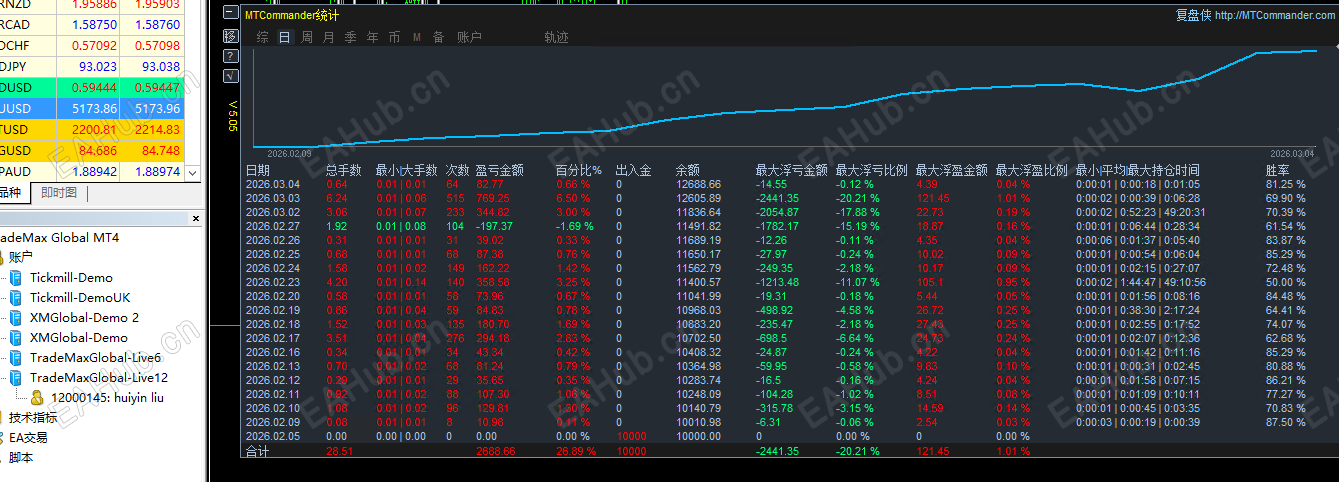The image size is (1339, 482).
Task: Open the 季 quarterly tab
Action: [351, 37]
